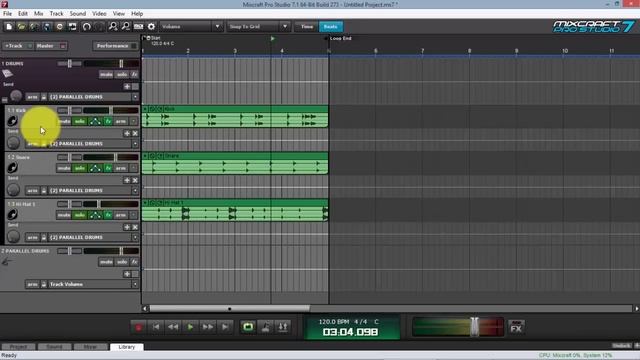Adjust master volume slider in transport
The image size is (640, 360).
(474, 327)
